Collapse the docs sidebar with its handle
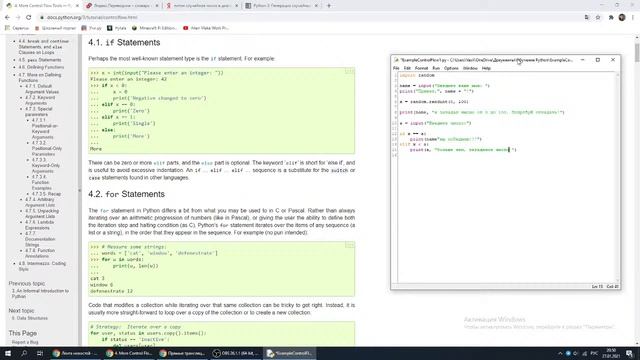The height and width of the screenshot is (360, 640). pos(80,191)
